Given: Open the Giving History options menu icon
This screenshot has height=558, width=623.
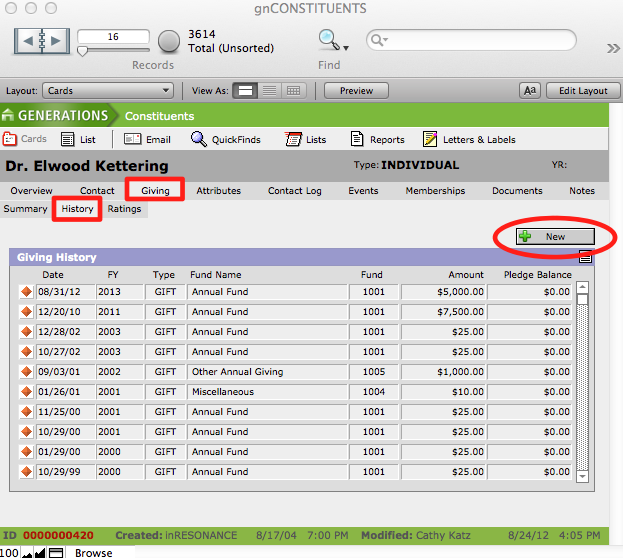Looking at the screenshot, I should pos(586,258).
